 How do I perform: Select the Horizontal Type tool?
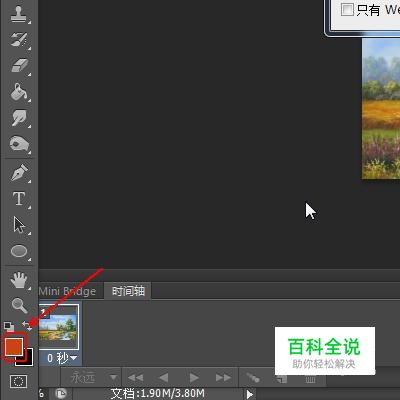coord(19,199)
